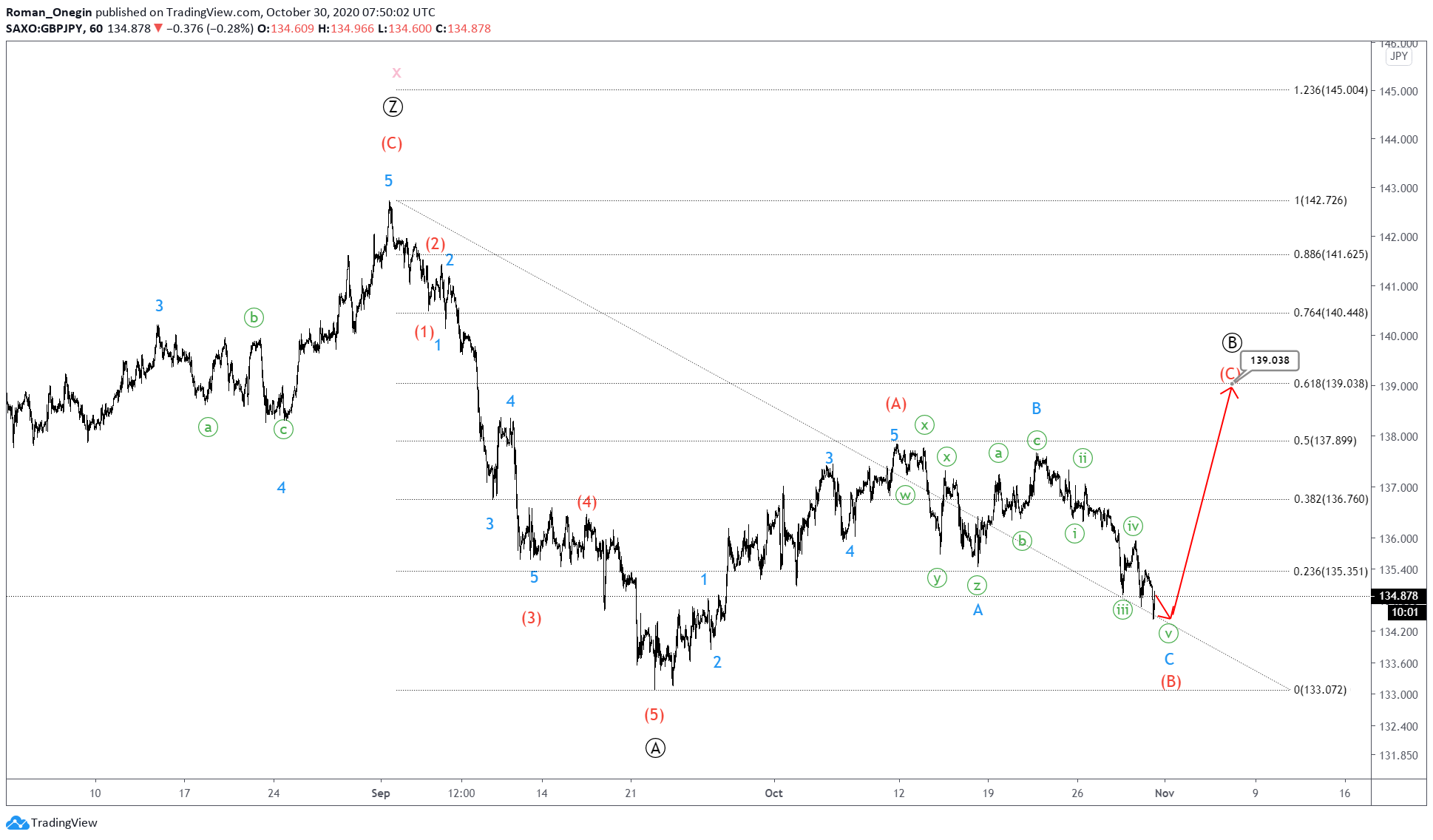Click the JPY currency badge on price scale
1433x840 pixels.
[x=1400, y=56]
